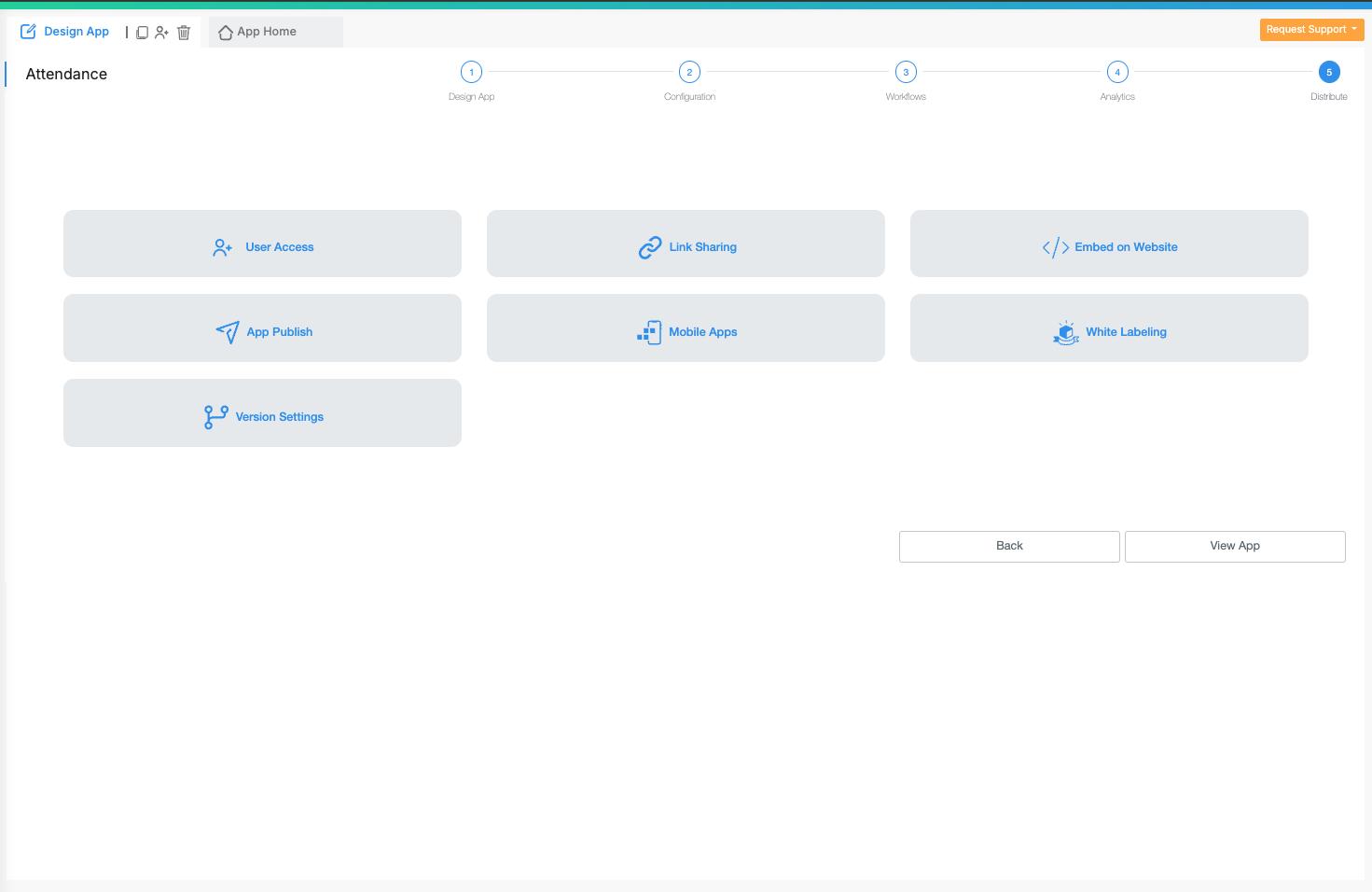Click the add user icon in top toolbar
This screenshot has height=892, width=1372.
(162, 33)
